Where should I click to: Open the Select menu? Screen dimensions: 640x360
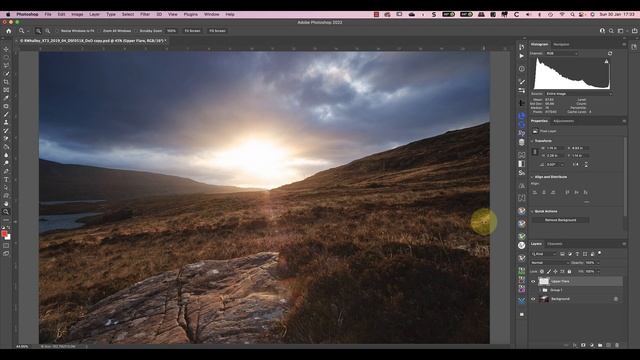pyautogui.click(x=128, y=14)
